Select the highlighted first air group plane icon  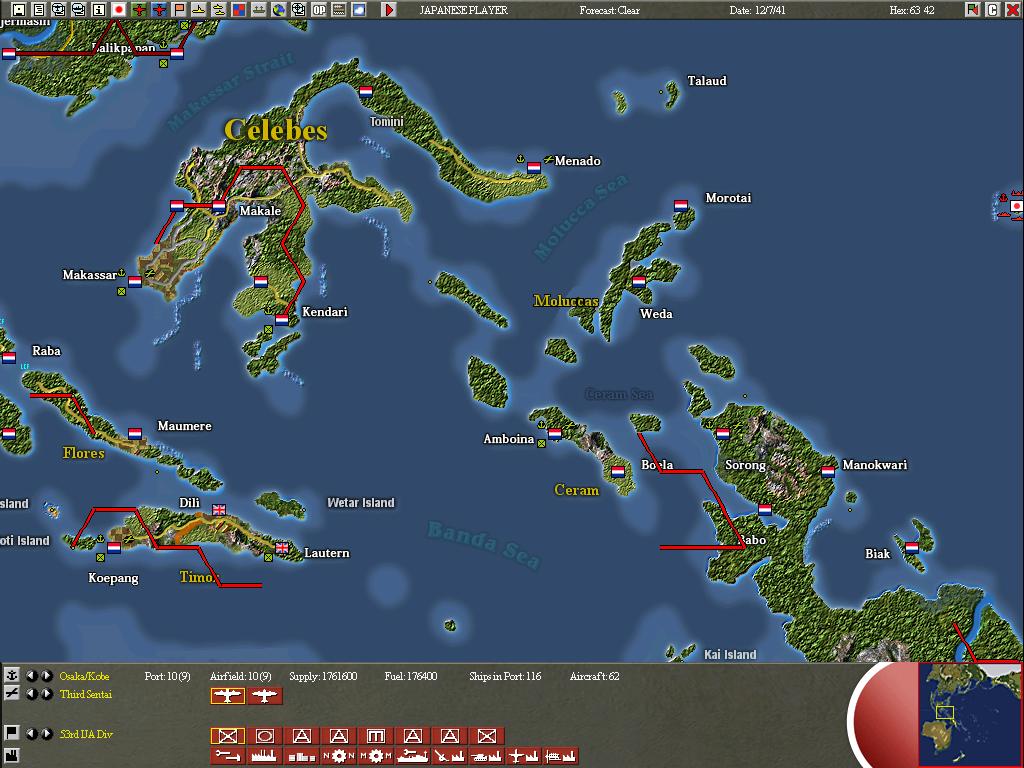tap(227, 696)
